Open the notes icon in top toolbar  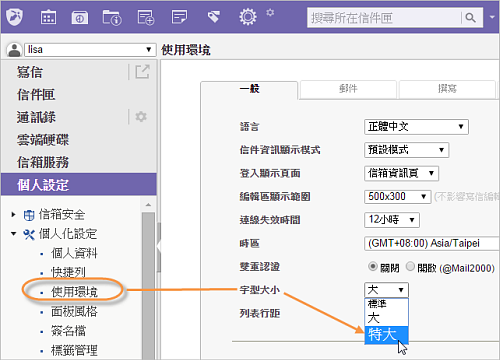coord(179,17)
